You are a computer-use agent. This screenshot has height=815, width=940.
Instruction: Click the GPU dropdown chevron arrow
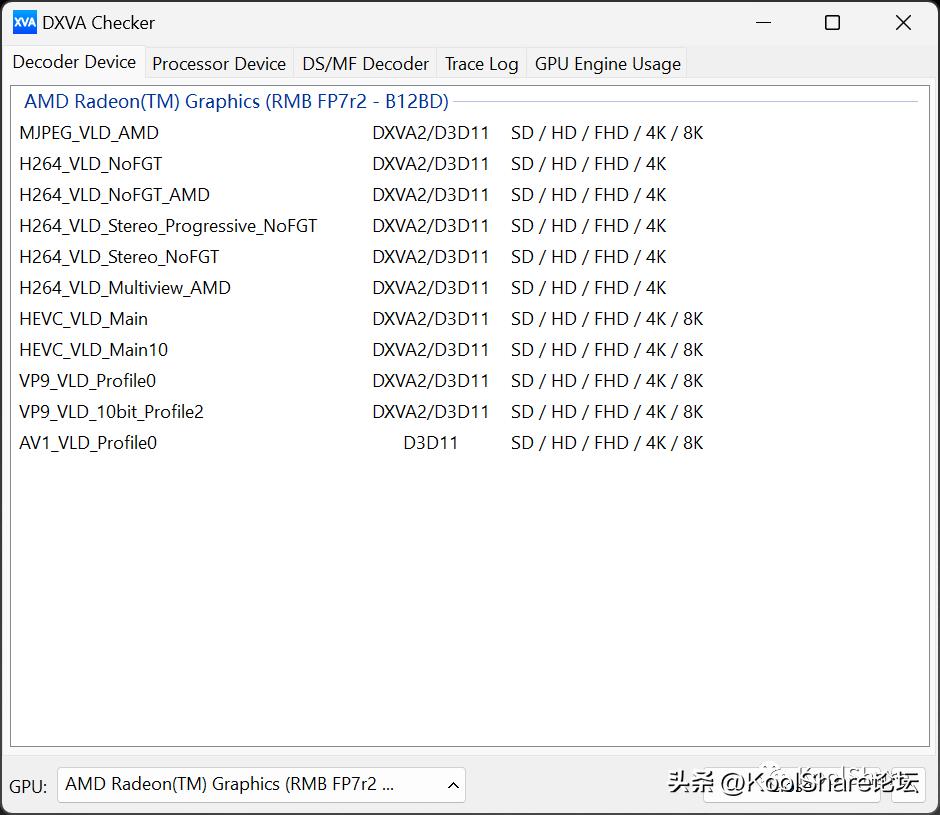click(453, 785)
